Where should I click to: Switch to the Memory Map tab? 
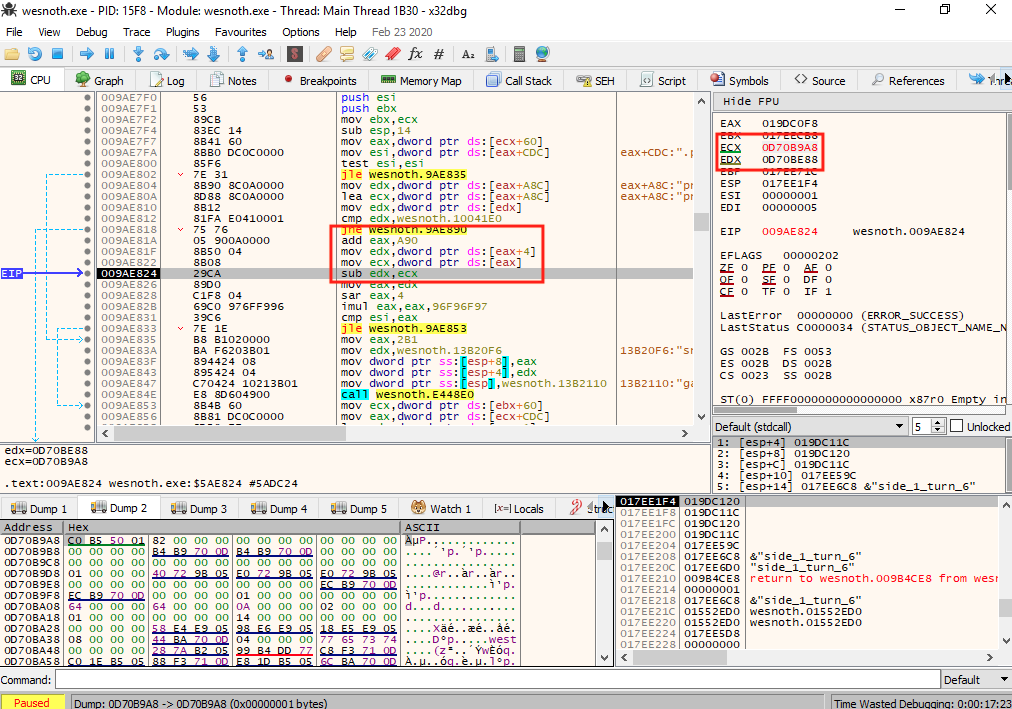(x=421, y=81)
